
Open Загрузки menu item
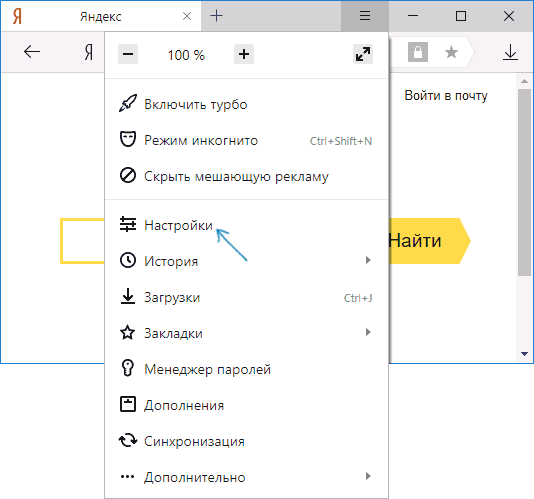247,297
